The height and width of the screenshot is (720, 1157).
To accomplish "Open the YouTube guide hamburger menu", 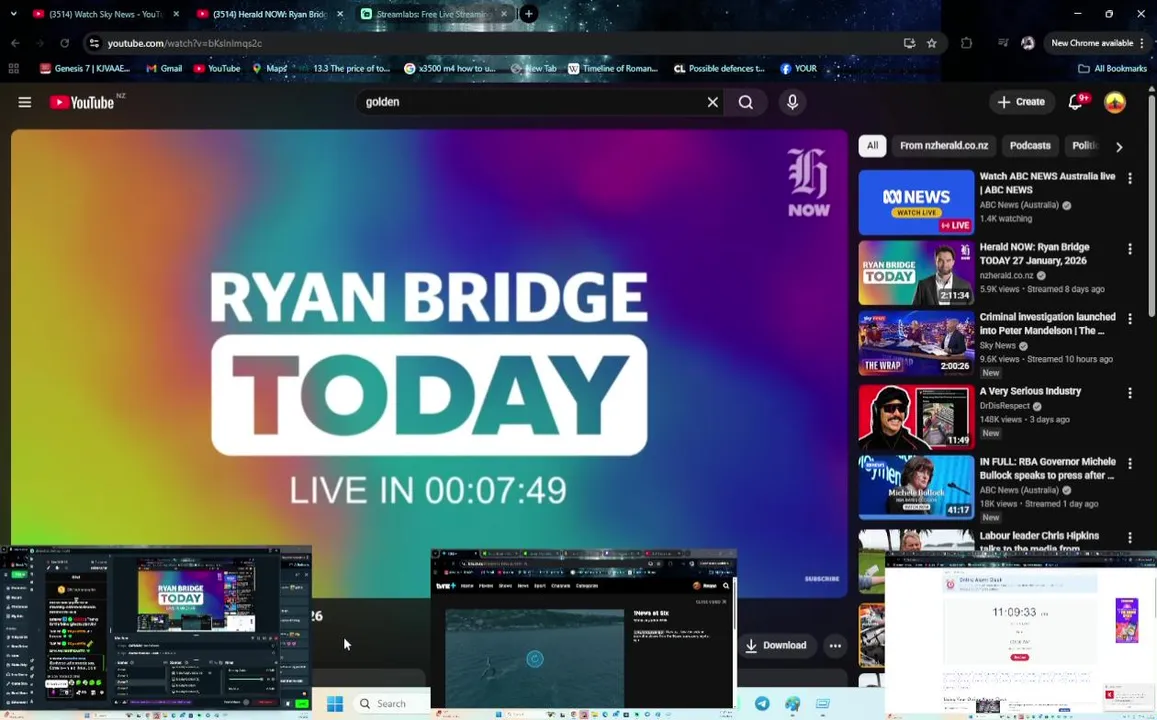I will tap(24, 103).
